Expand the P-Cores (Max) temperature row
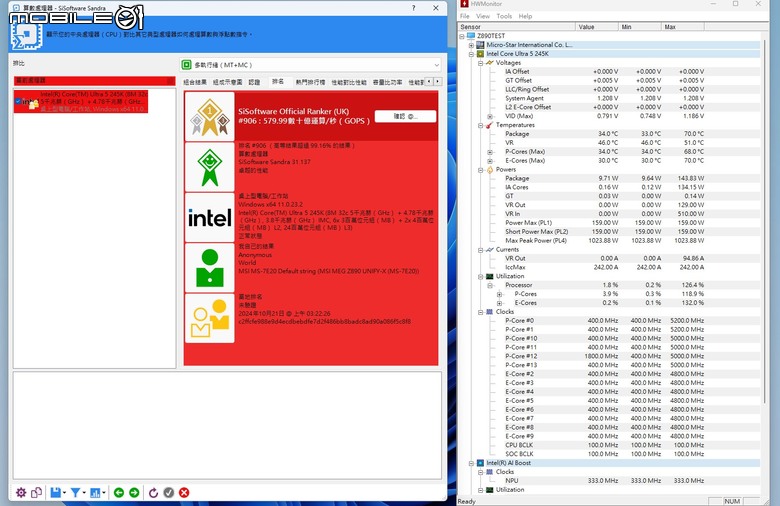Screen dimensions: 780x506 (x=490, y=152)
